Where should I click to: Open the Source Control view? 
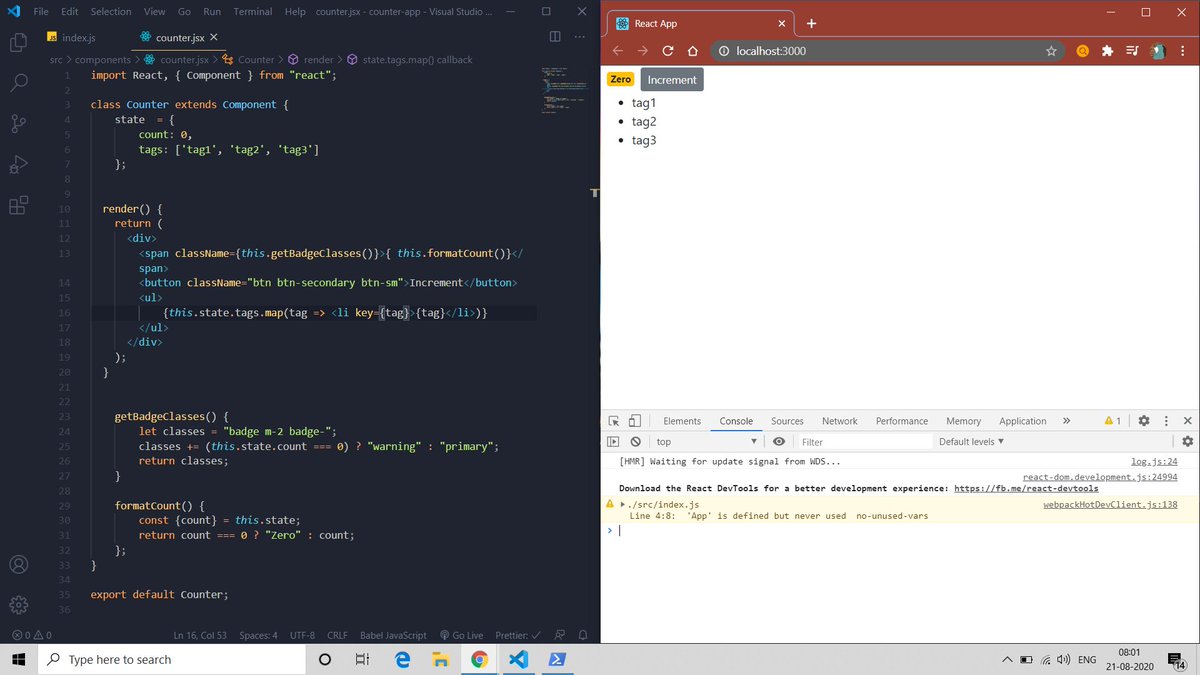[x=18, y=124]
